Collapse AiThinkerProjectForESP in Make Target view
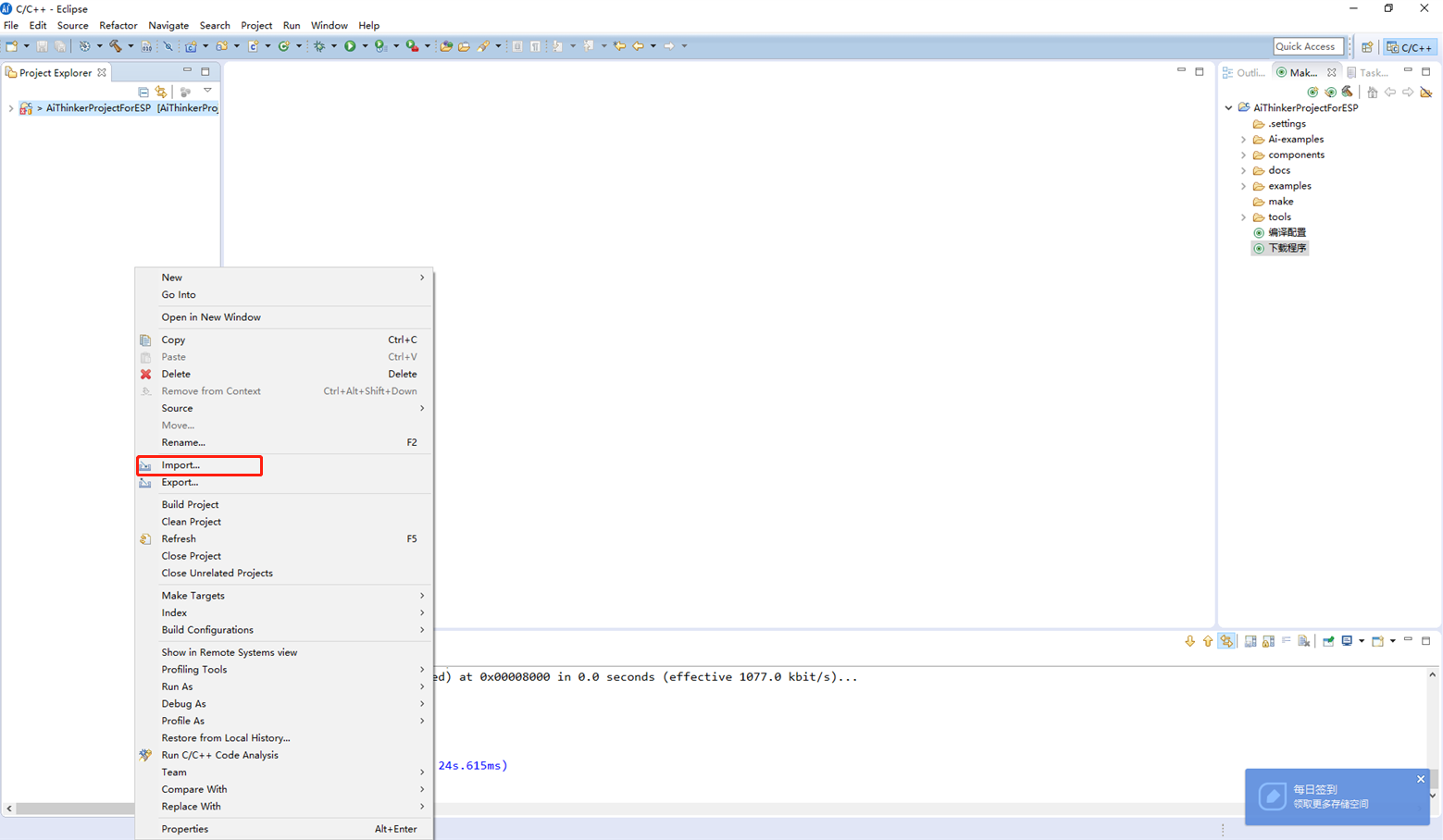The width and height of the screenshot is (1443, 840). pyautogui.click(x=1229, y=108)
